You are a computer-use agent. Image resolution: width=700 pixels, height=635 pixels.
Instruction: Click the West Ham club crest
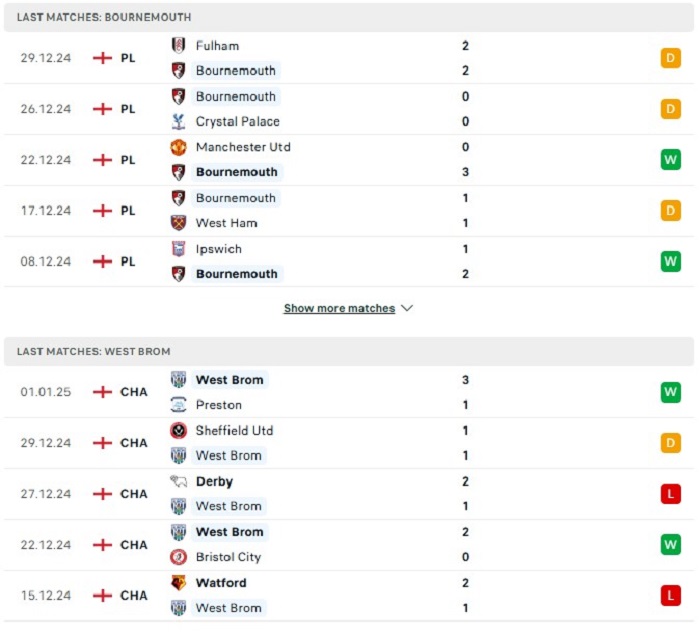tap(179, 223)
